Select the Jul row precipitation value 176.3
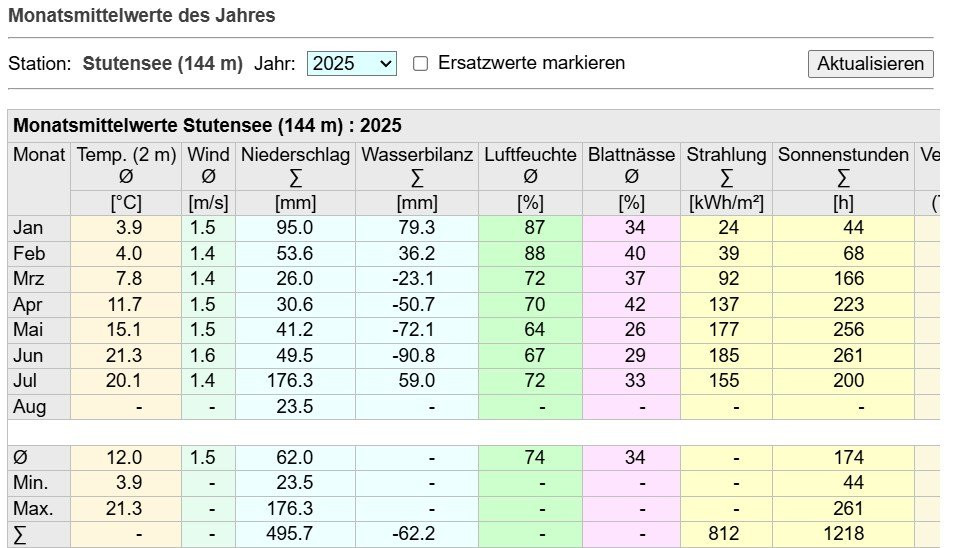Viewport: 978px width, 548px height. 293,381
